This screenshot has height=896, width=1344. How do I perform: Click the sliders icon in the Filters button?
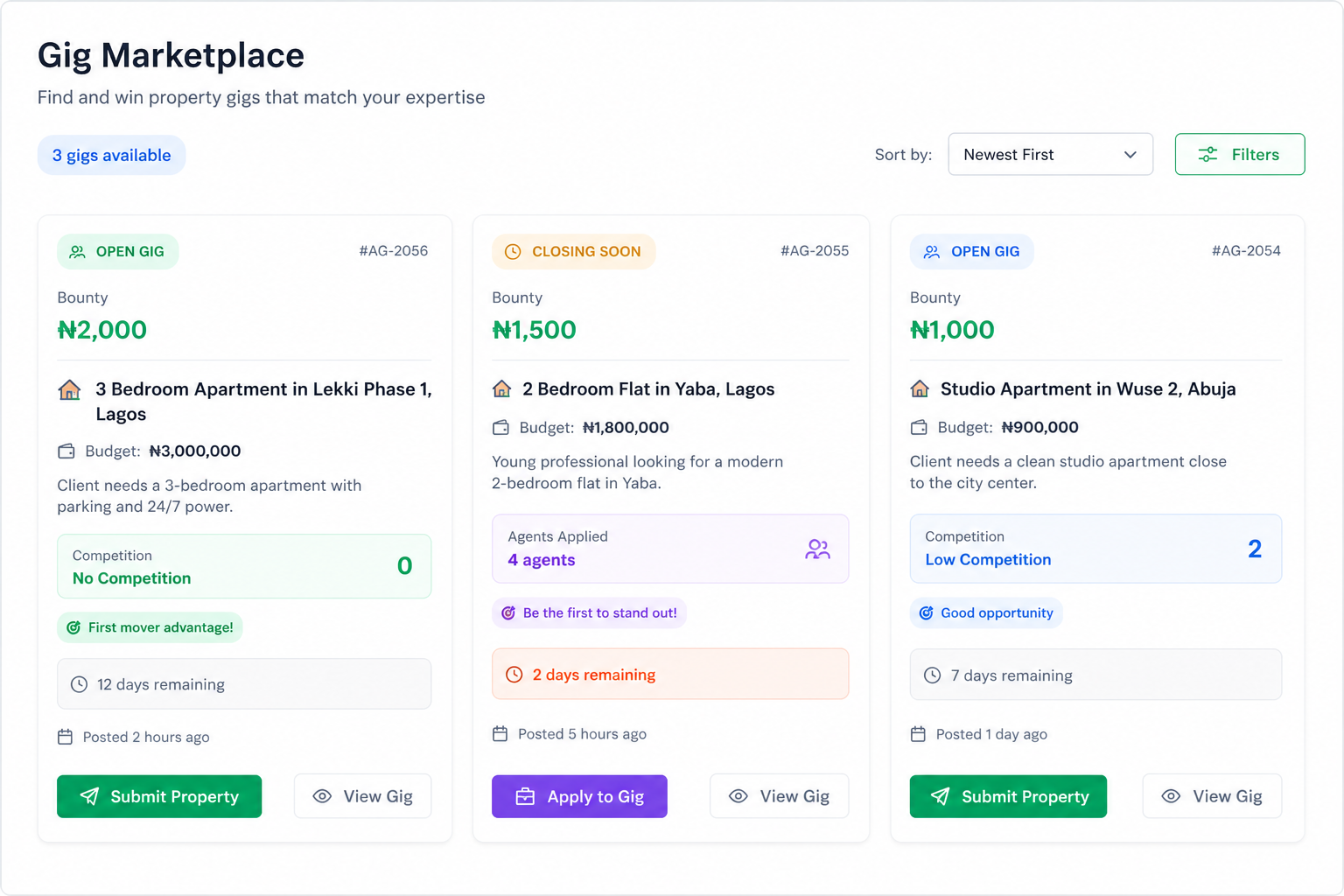pos(1207,154)
